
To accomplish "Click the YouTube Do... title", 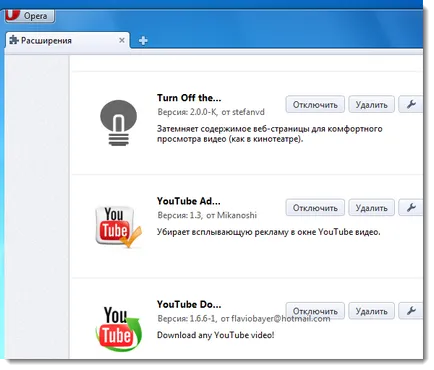I will coord(189,305).
